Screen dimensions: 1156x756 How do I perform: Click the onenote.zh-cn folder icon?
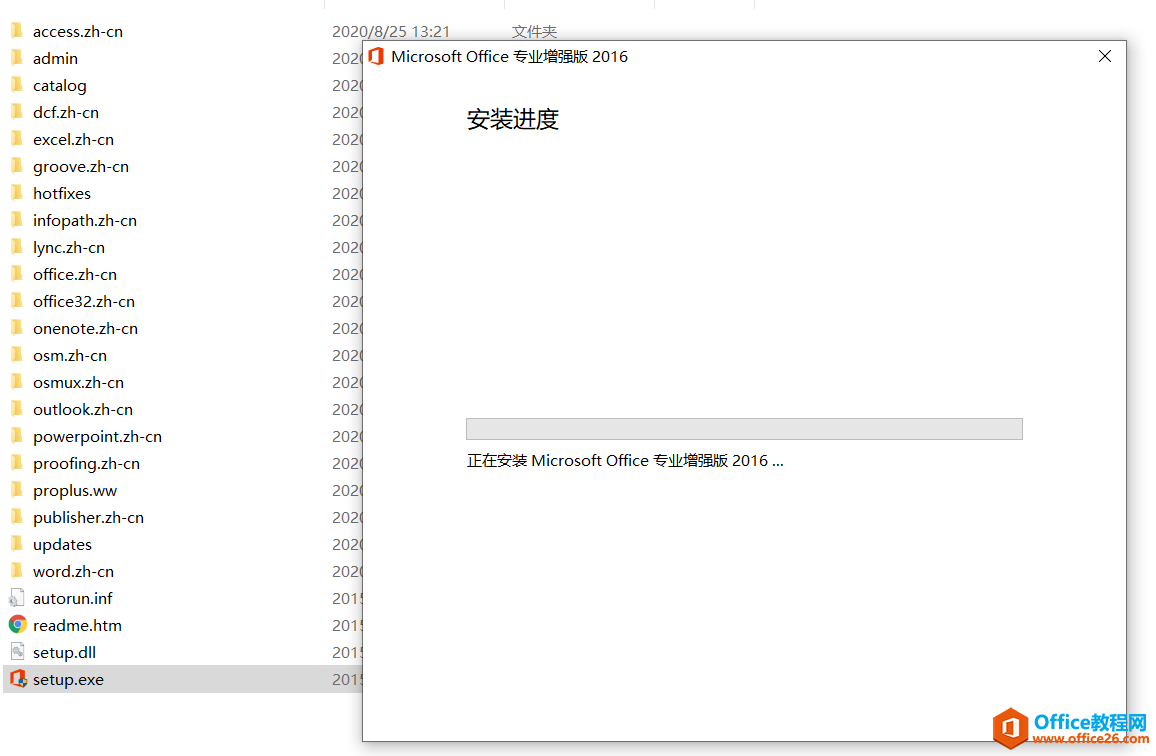tap(17, 327)
